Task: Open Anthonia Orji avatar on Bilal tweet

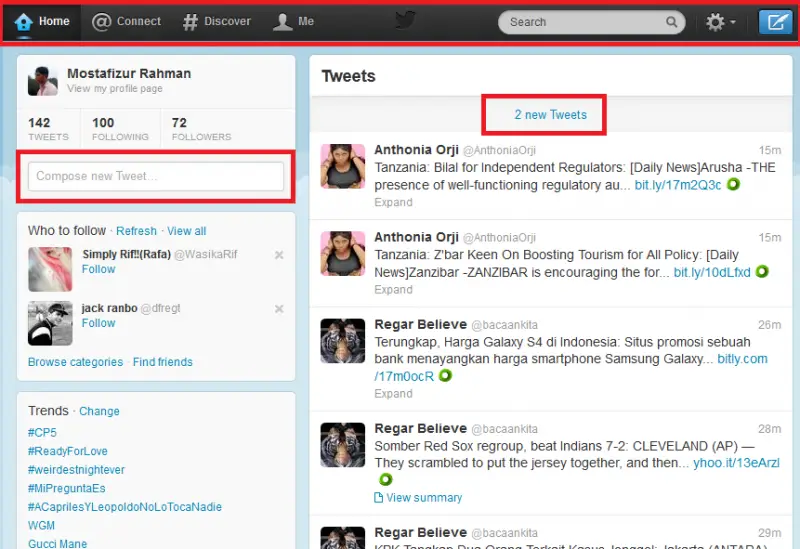Action: tap(343, 166)
